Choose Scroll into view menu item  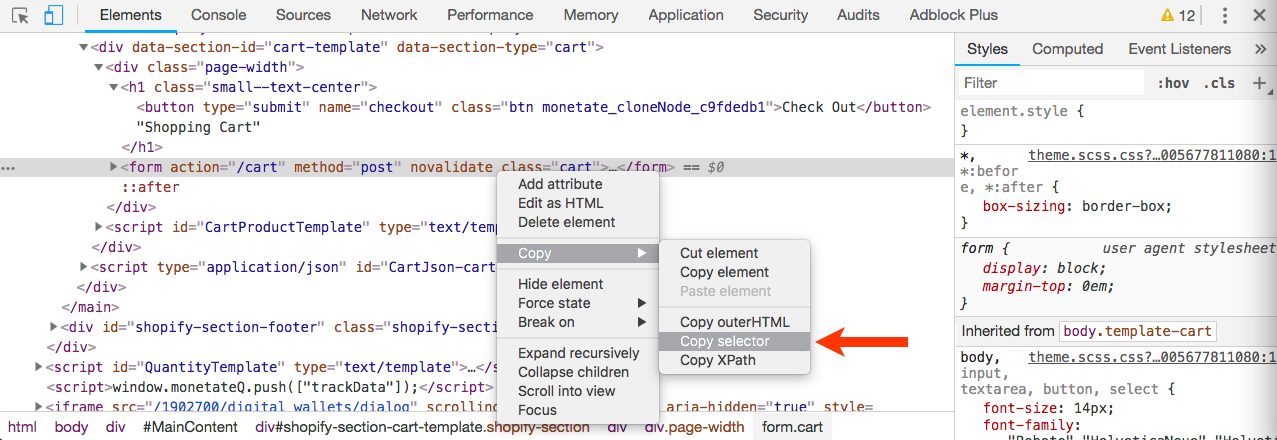pyautogui.click(x=578, y=391)
